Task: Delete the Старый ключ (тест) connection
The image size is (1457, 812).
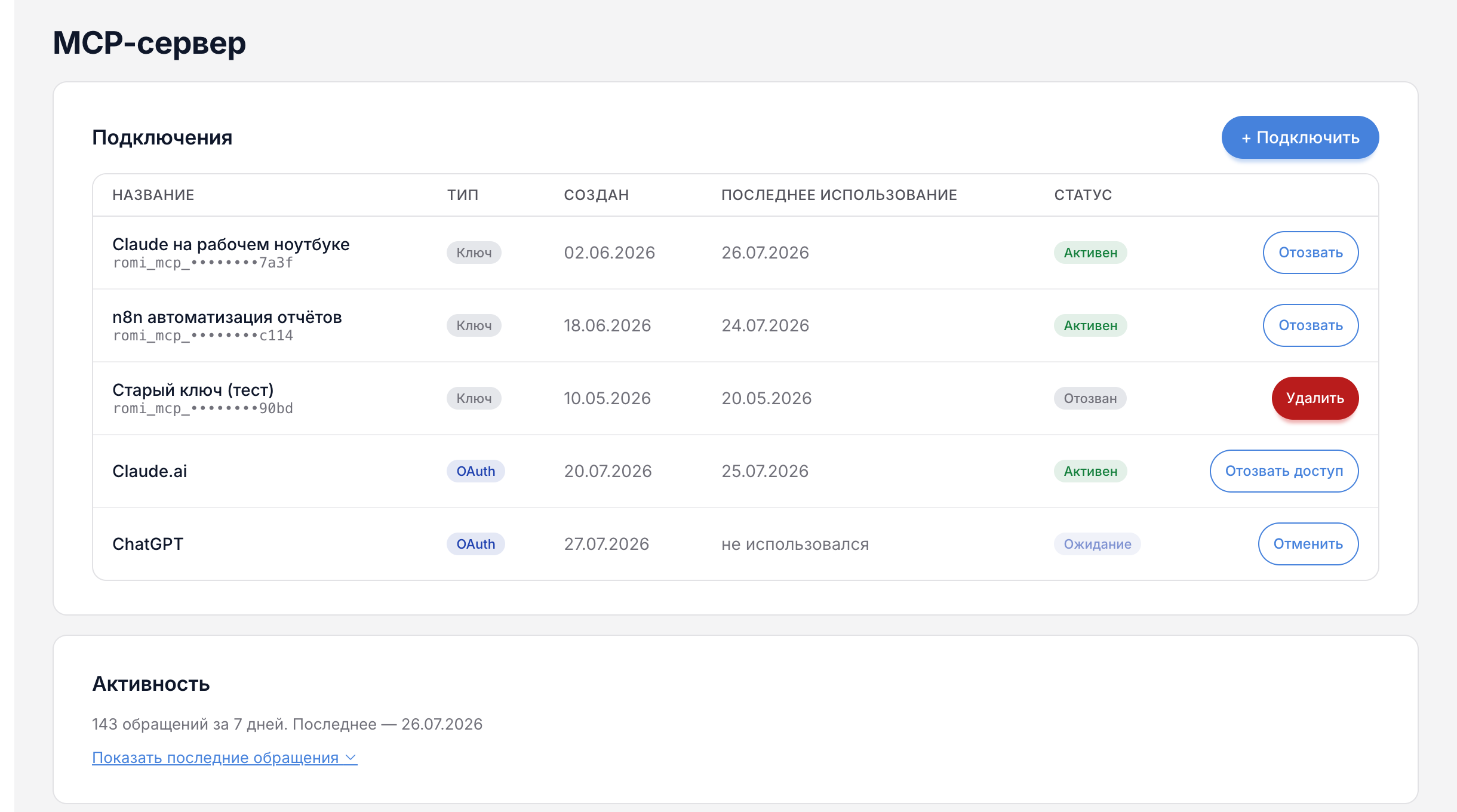Action: click(1315, 398)
